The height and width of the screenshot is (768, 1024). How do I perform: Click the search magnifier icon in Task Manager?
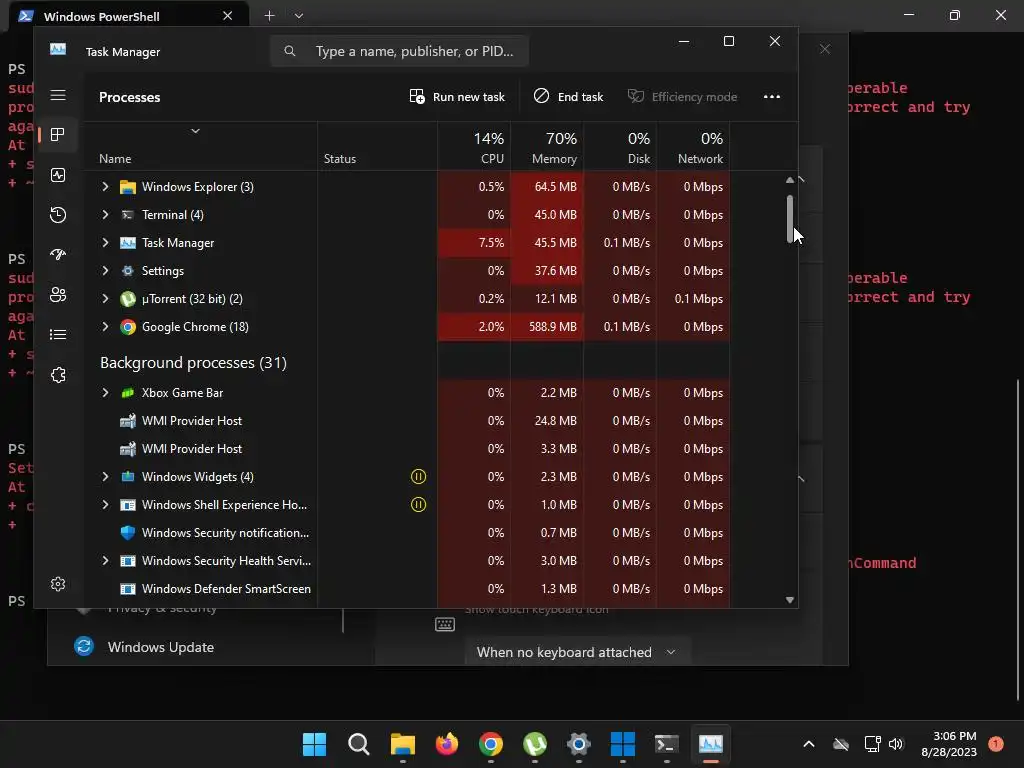pos(290,51)
